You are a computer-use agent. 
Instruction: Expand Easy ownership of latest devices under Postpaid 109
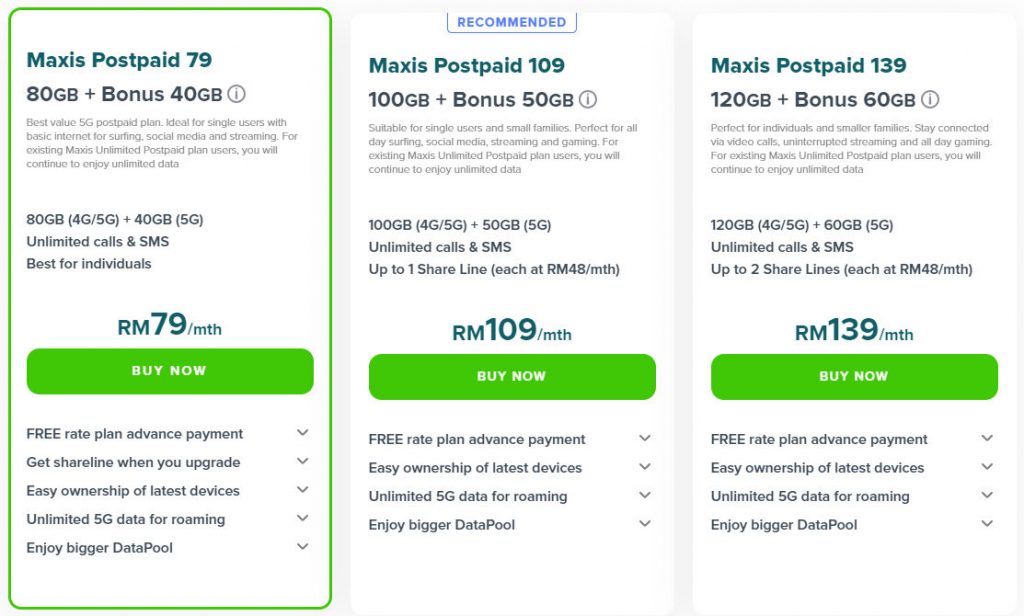point(510,468)
